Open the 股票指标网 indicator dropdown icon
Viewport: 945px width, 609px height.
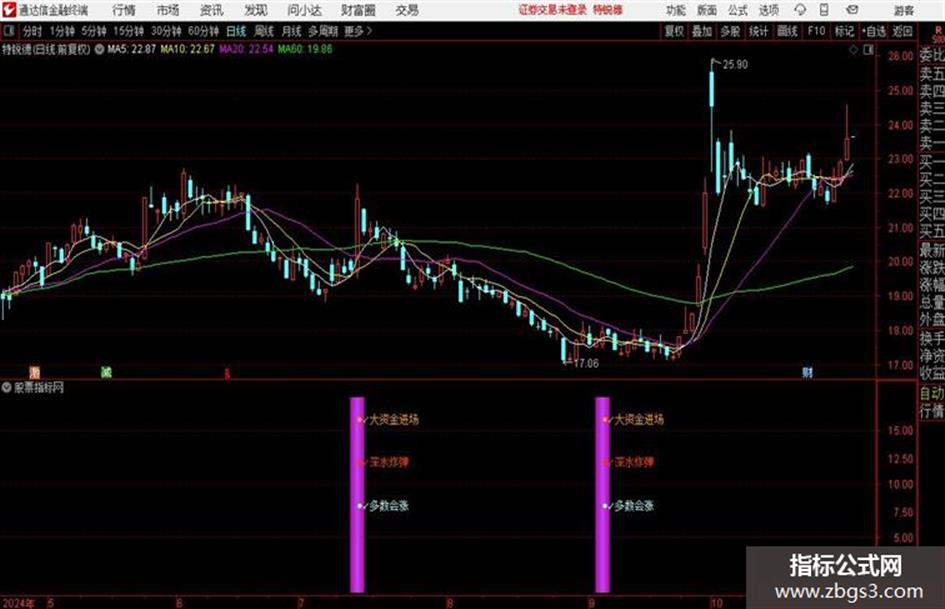pos(7,388)
